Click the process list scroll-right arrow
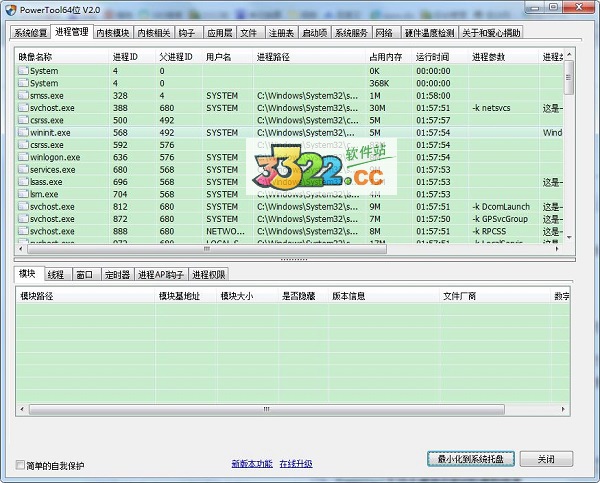The width and height of the screenshot is (600, 483). point(557,249)
